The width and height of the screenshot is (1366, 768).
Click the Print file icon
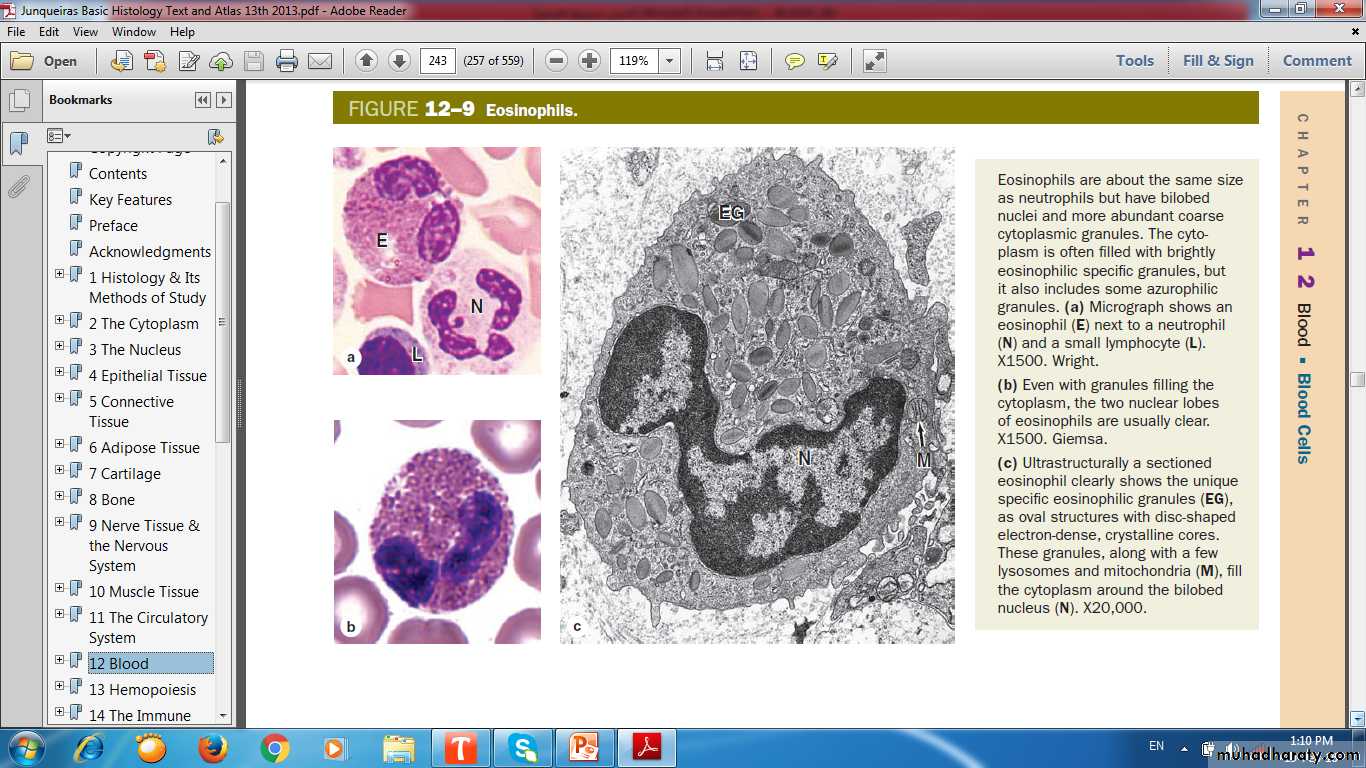tap(287, 61)
